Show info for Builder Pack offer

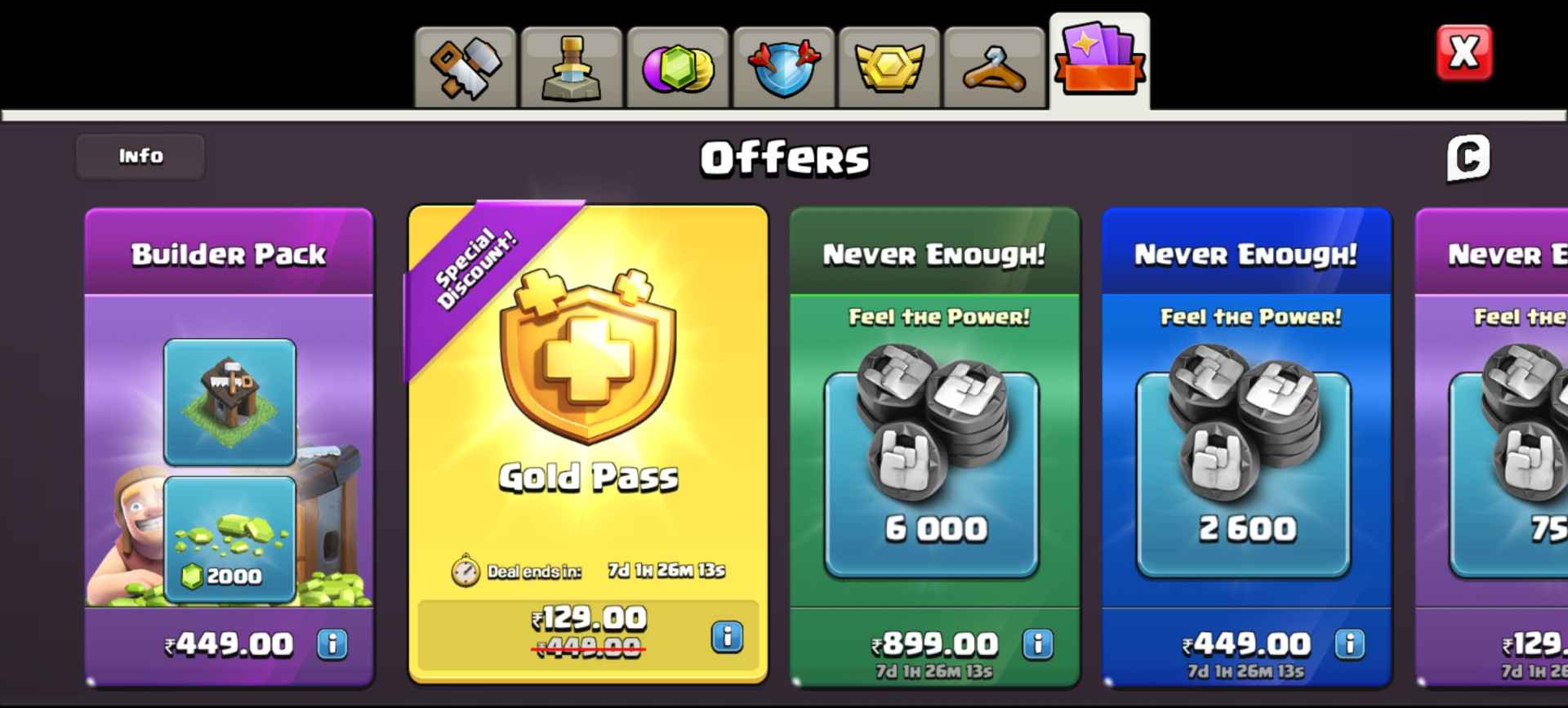[332, 644]
